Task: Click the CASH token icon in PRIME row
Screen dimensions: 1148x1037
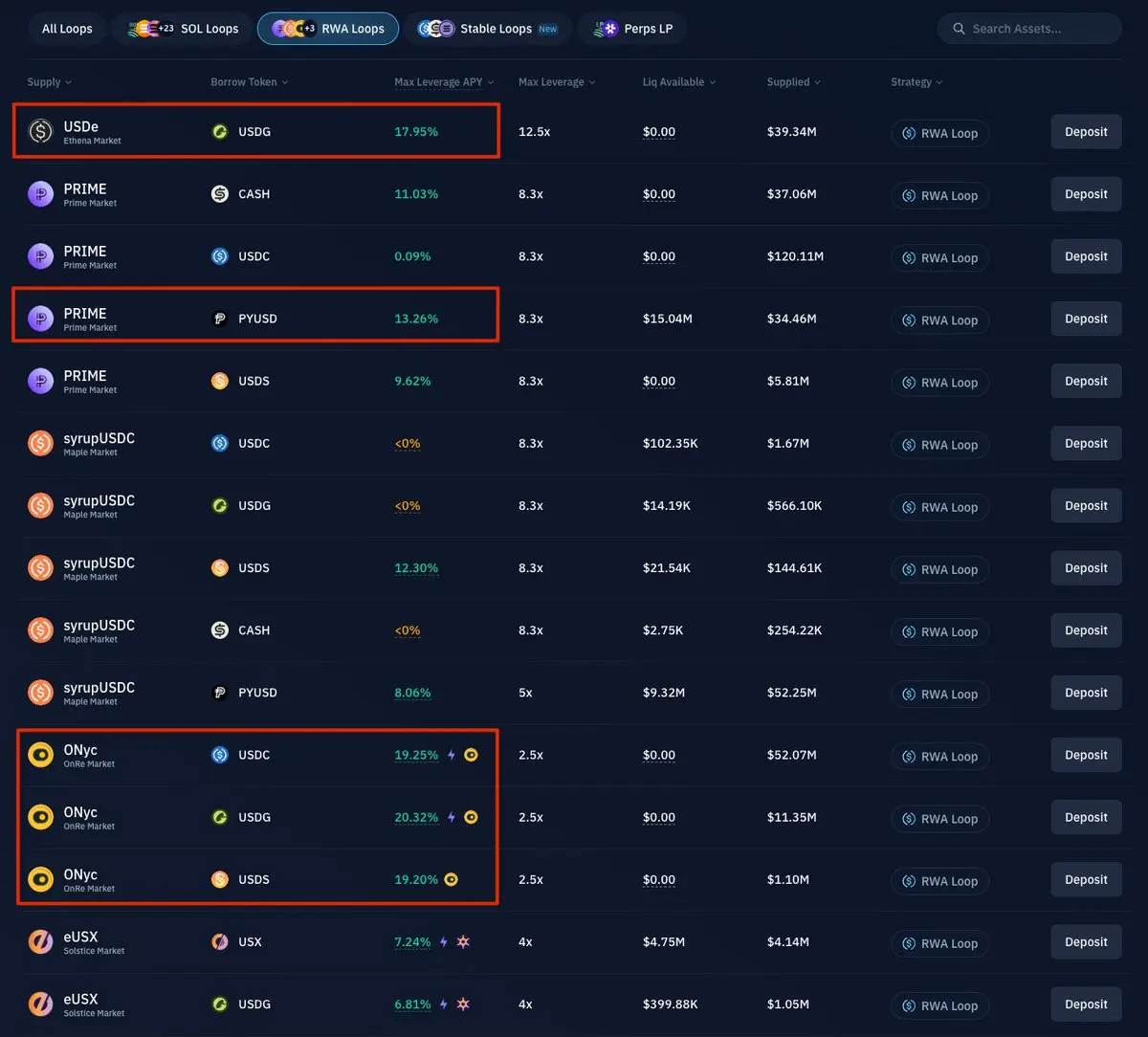Action: coord(220,193)
